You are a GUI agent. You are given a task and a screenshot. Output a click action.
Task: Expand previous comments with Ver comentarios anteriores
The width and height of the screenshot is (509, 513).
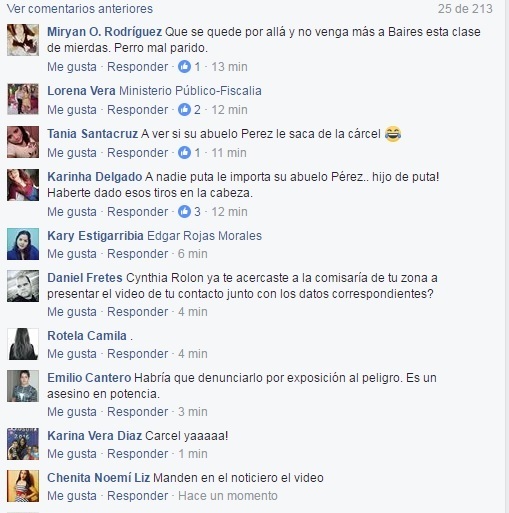click(80, 9)
